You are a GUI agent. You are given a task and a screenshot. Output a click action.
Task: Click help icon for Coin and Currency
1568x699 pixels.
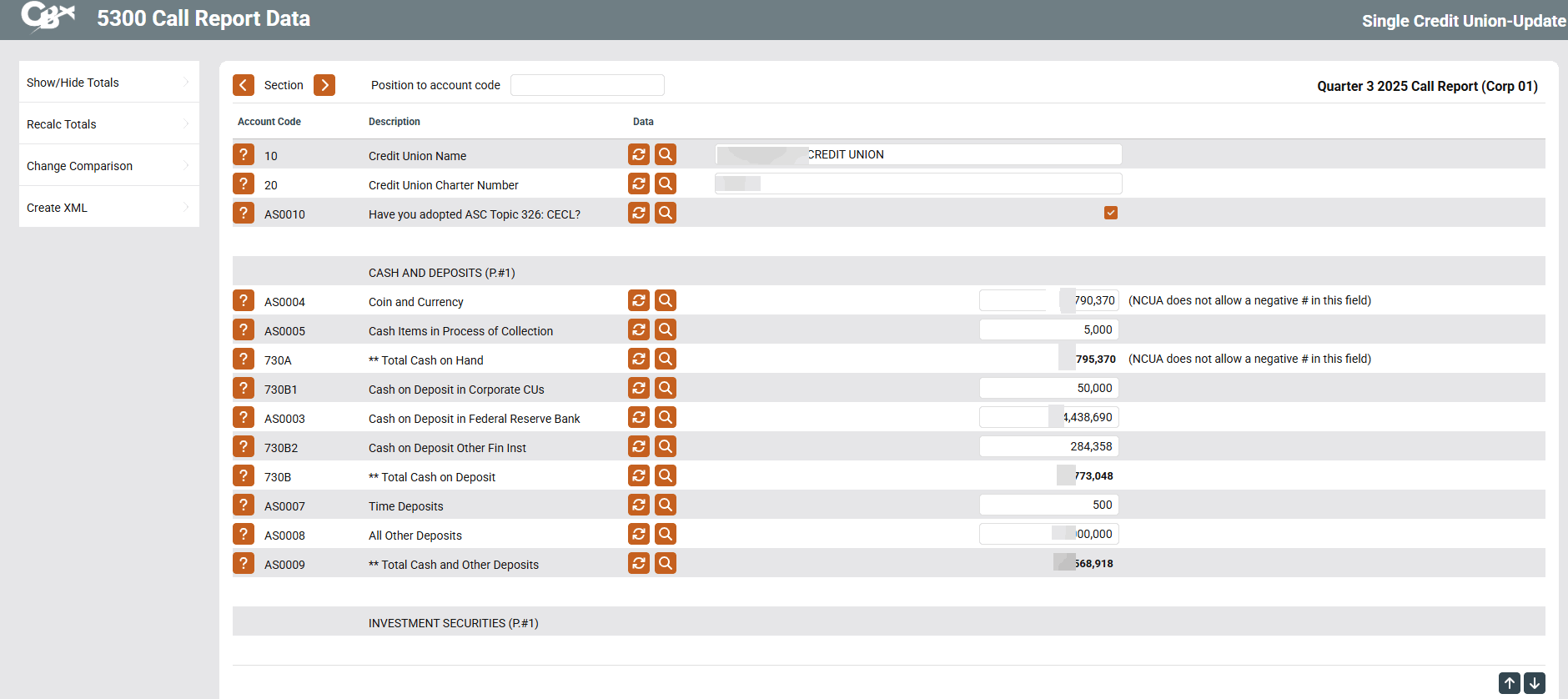243,300
